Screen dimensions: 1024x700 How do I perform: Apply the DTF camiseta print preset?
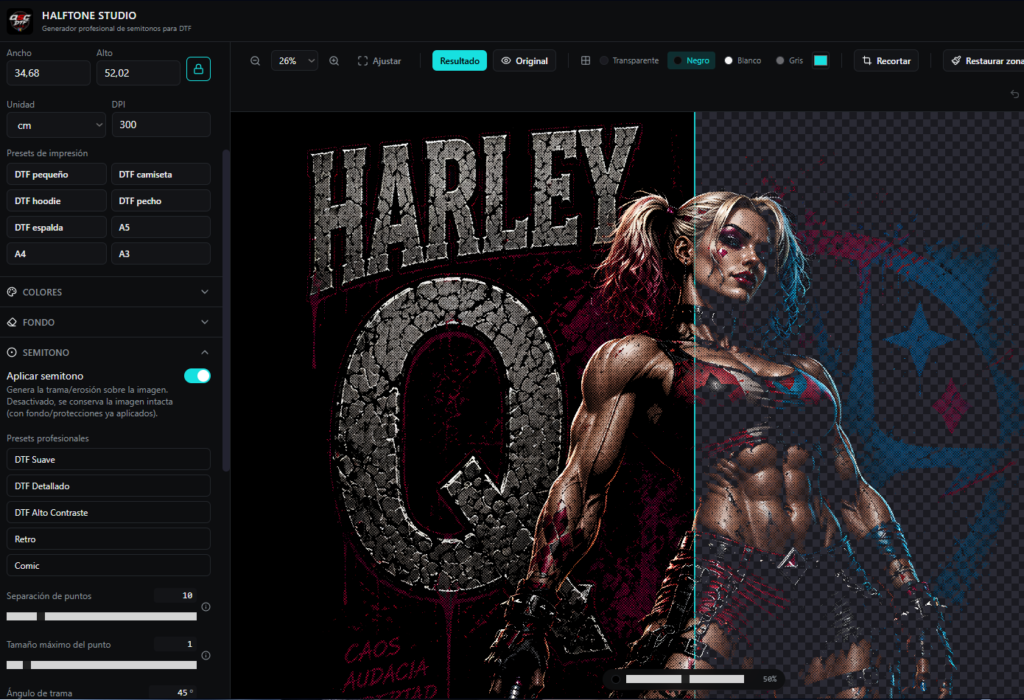point(161,174)
